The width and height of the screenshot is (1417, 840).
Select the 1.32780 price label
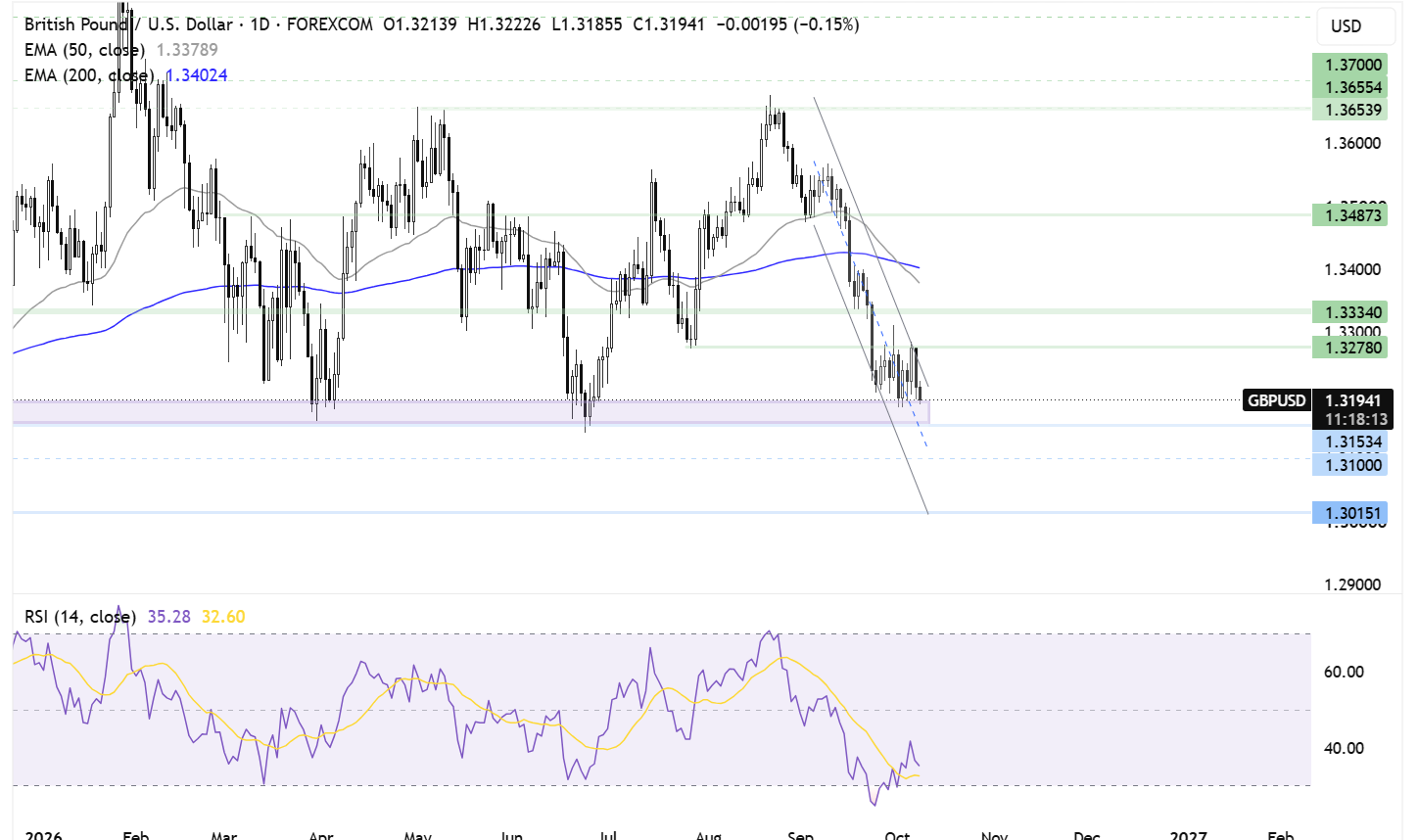(1349, 348)
